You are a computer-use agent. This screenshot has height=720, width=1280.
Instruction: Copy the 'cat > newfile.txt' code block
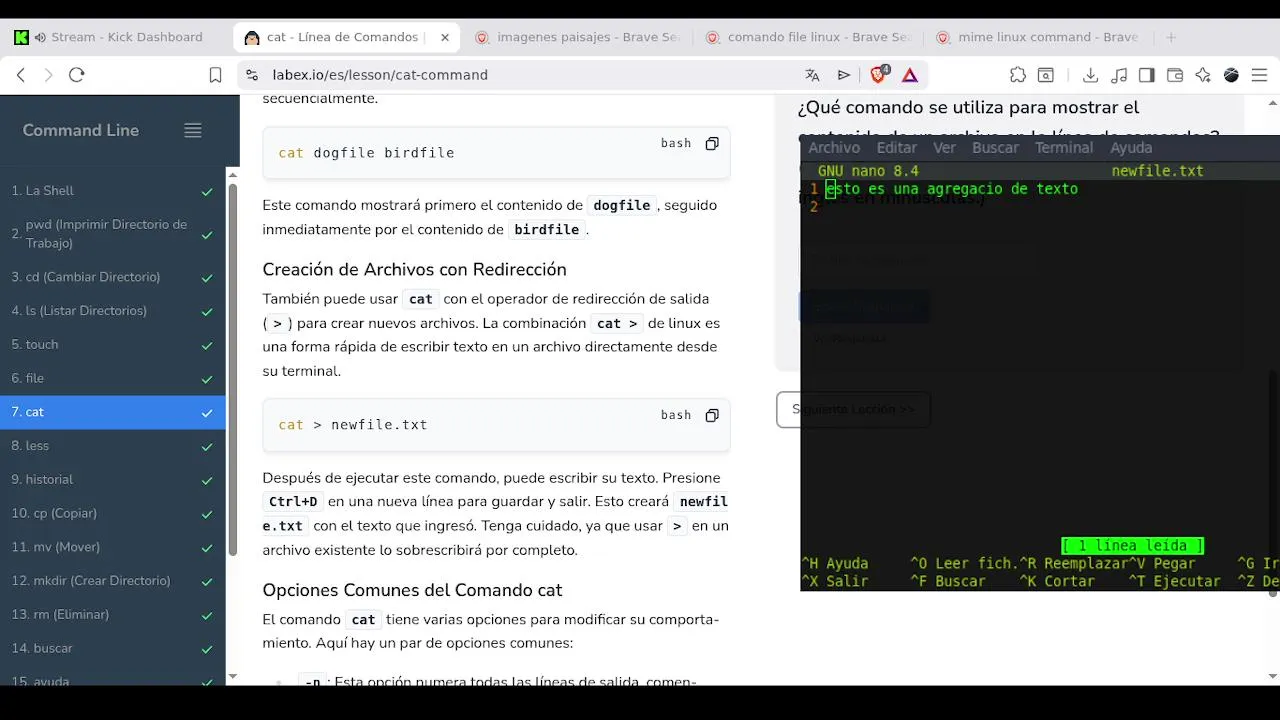pos(712,415)
